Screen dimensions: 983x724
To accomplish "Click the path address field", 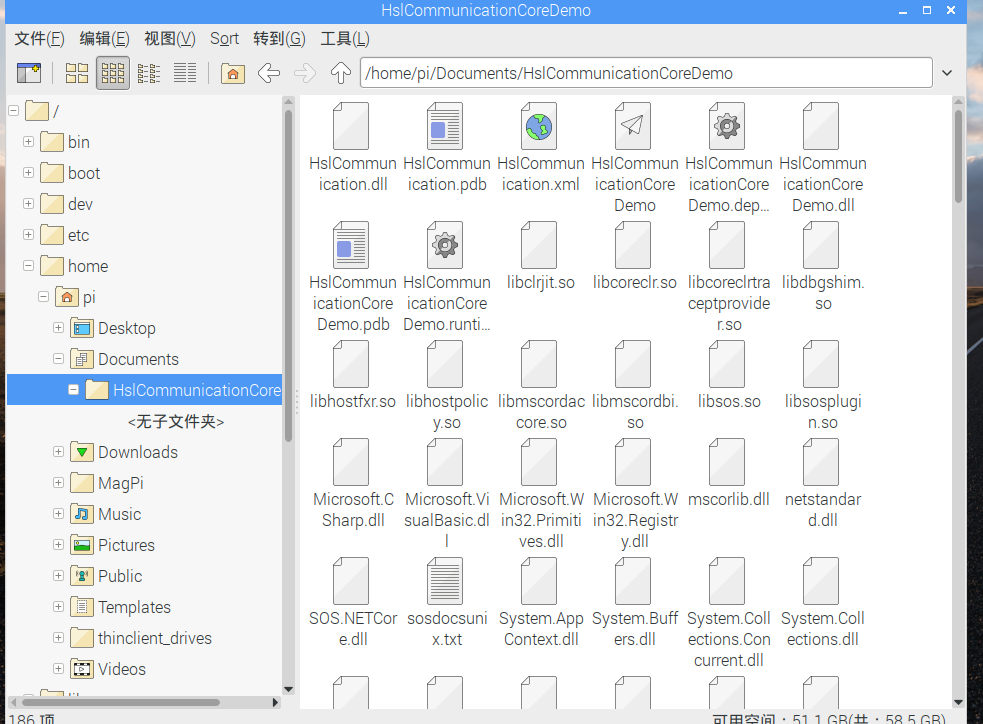I will point(646,73).
